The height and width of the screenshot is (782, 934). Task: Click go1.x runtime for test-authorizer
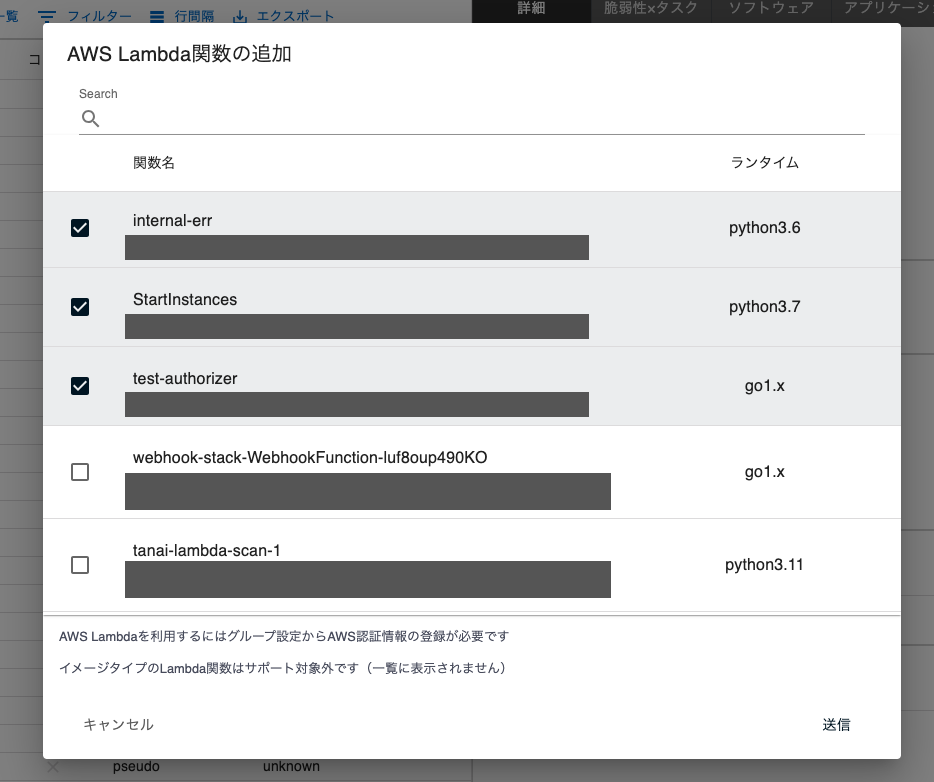tap(765, 386)
